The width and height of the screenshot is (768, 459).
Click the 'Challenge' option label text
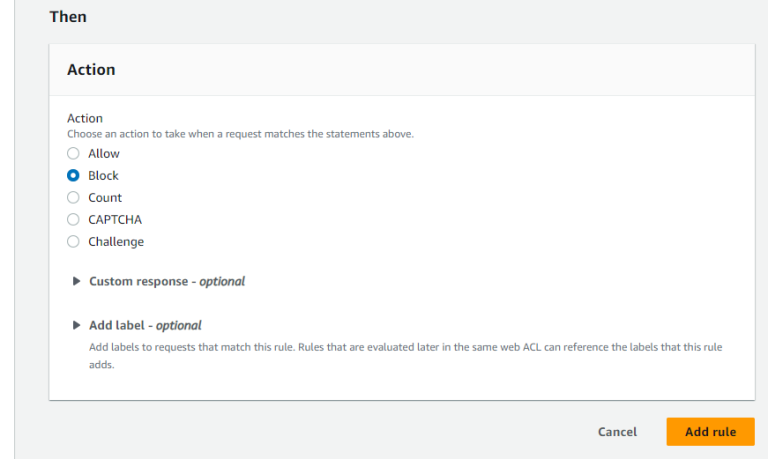point(116,242)
